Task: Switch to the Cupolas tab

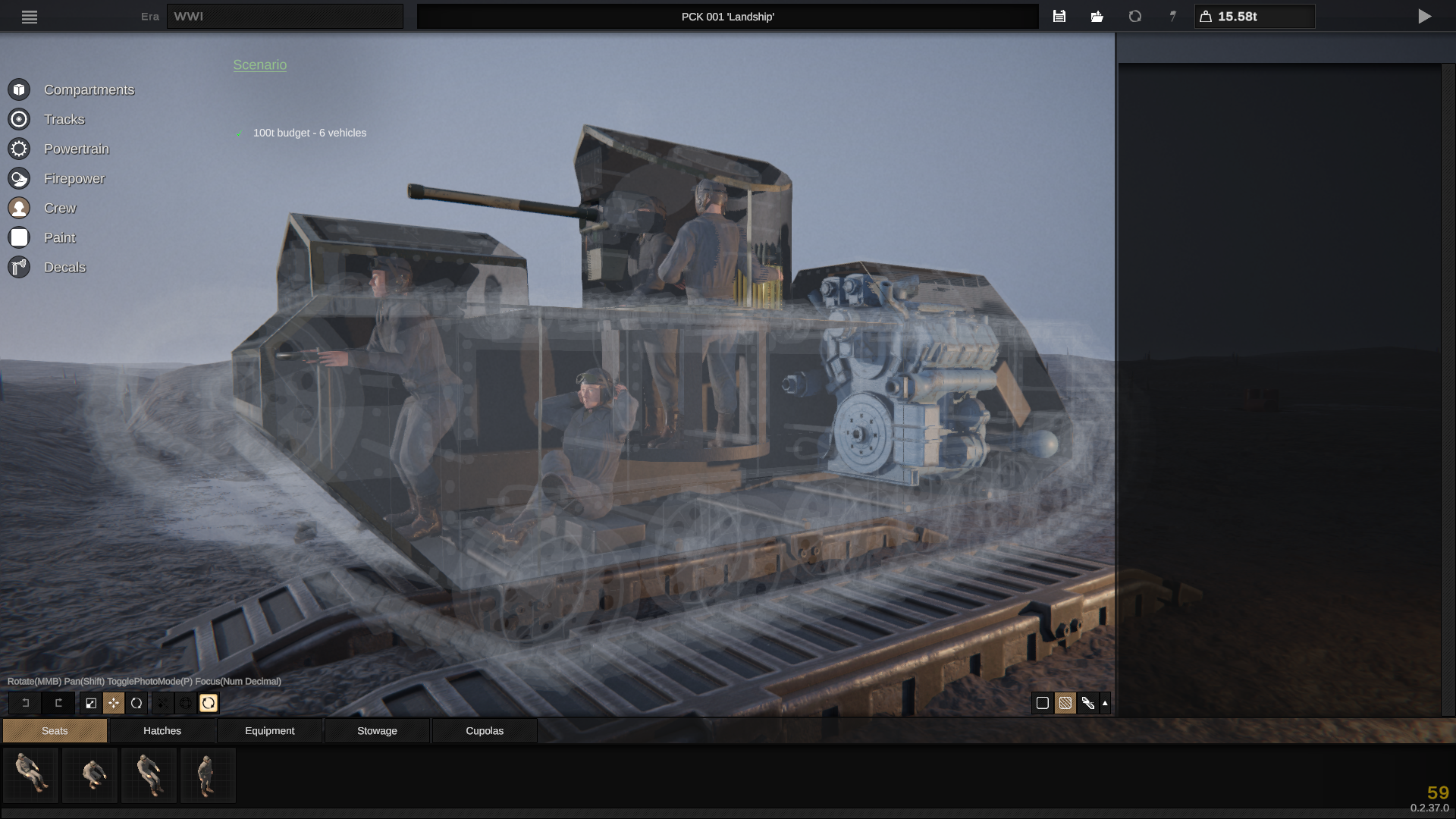Action: [485, 731]
